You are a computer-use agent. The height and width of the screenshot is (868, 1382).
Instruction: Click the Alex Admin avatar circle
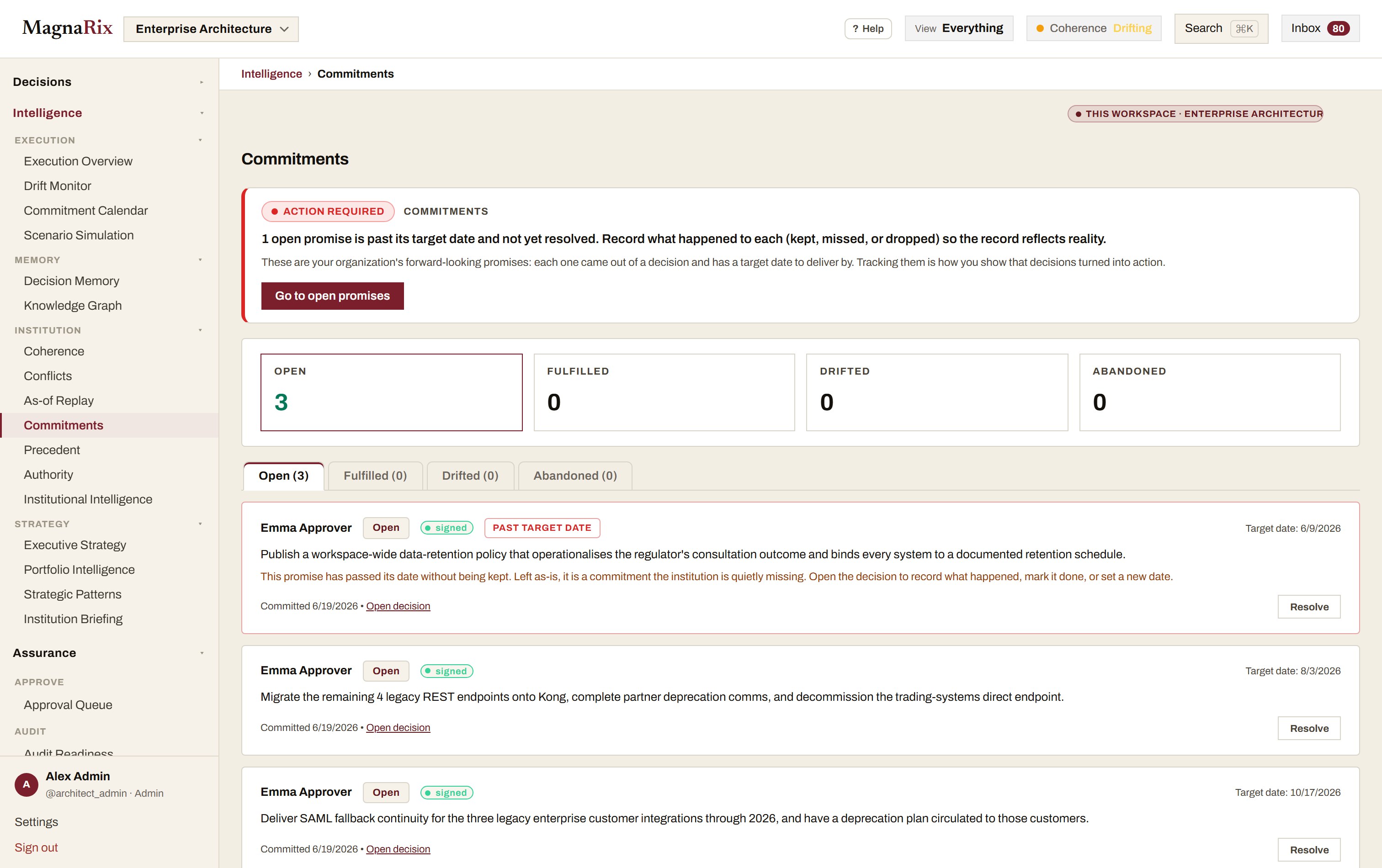(27, 784)
